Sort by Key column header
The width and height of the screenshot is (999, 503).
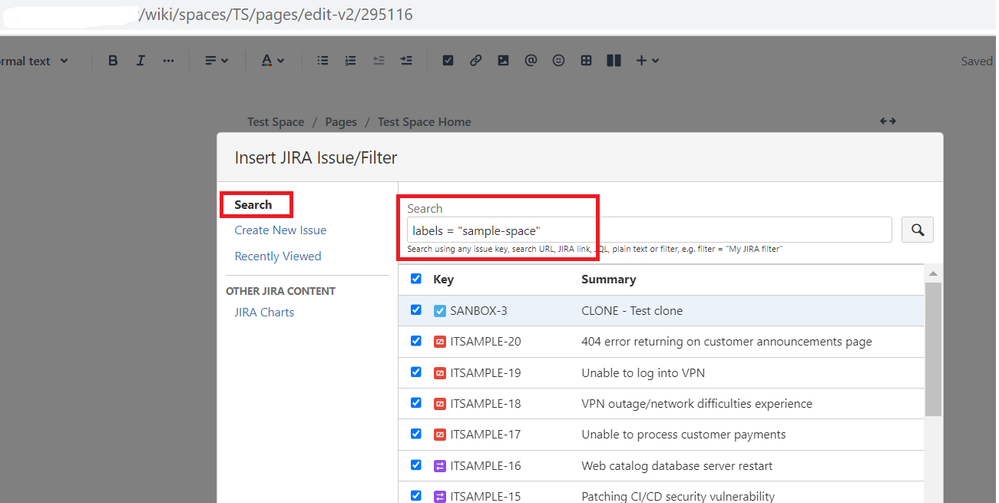pyautogui.click(x=443, y=279)
